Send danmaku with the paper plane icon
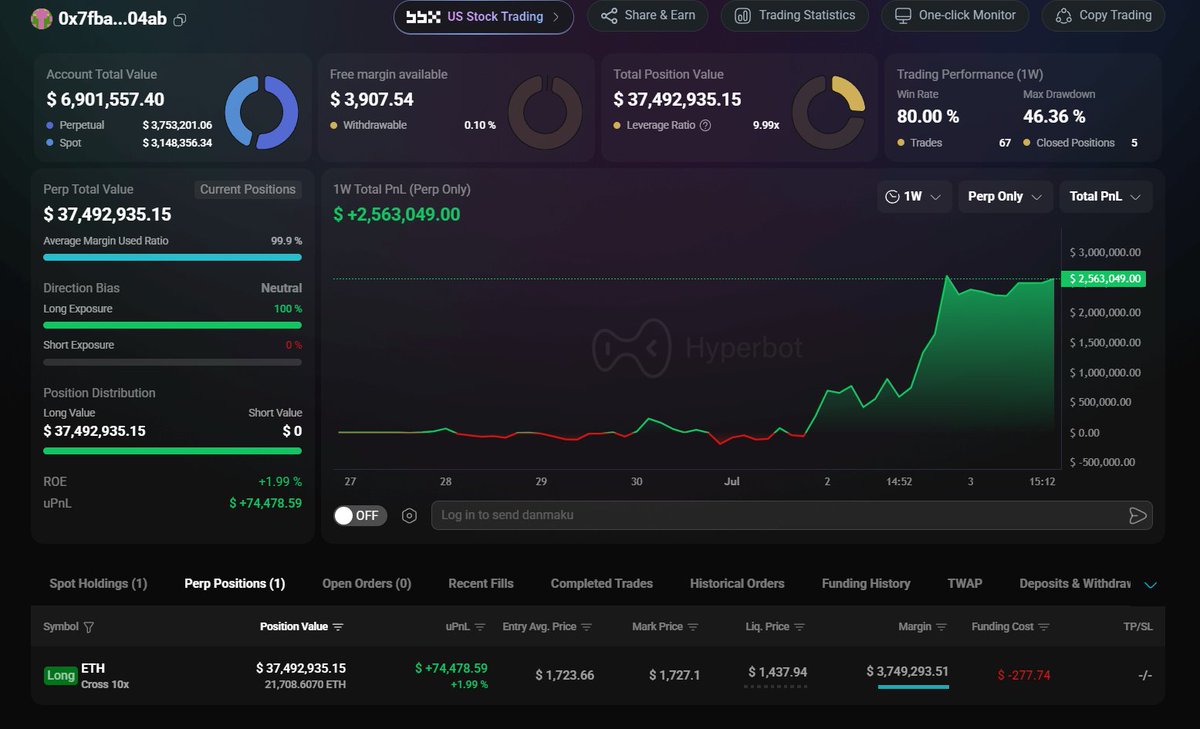 coord(1137,516)
